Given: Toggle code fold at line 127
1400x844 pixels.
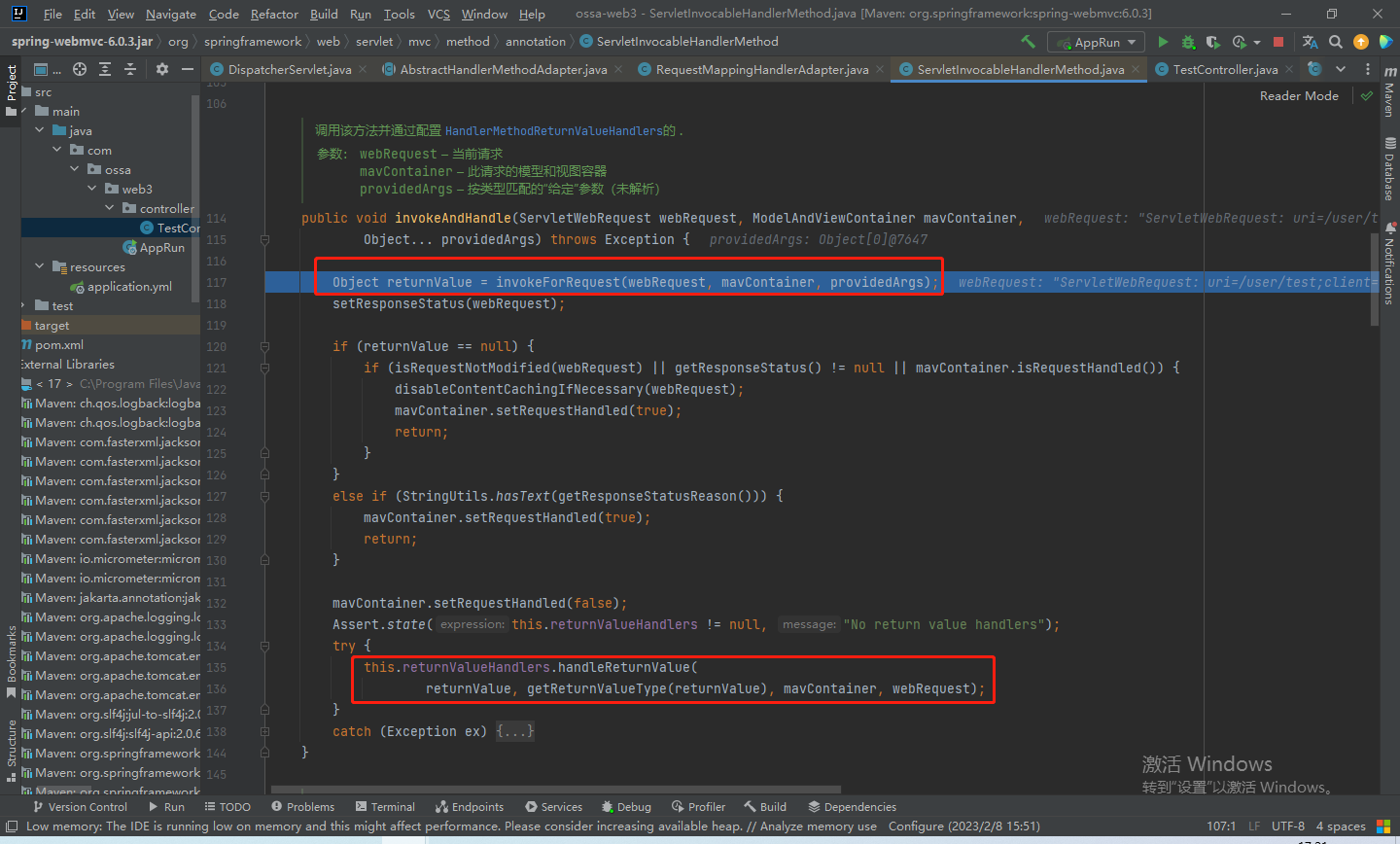Looking at the screenshot, I should tap(264, 496).
